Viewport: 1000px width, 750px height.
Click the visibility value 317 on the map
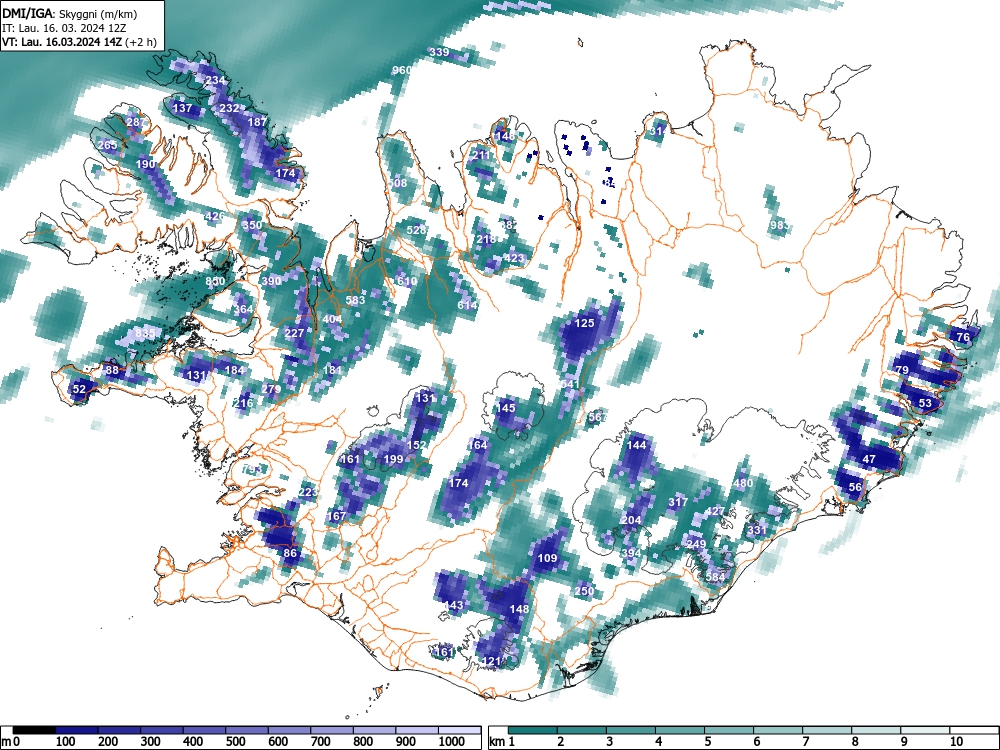pyautogui.click(x=678, y=502)
